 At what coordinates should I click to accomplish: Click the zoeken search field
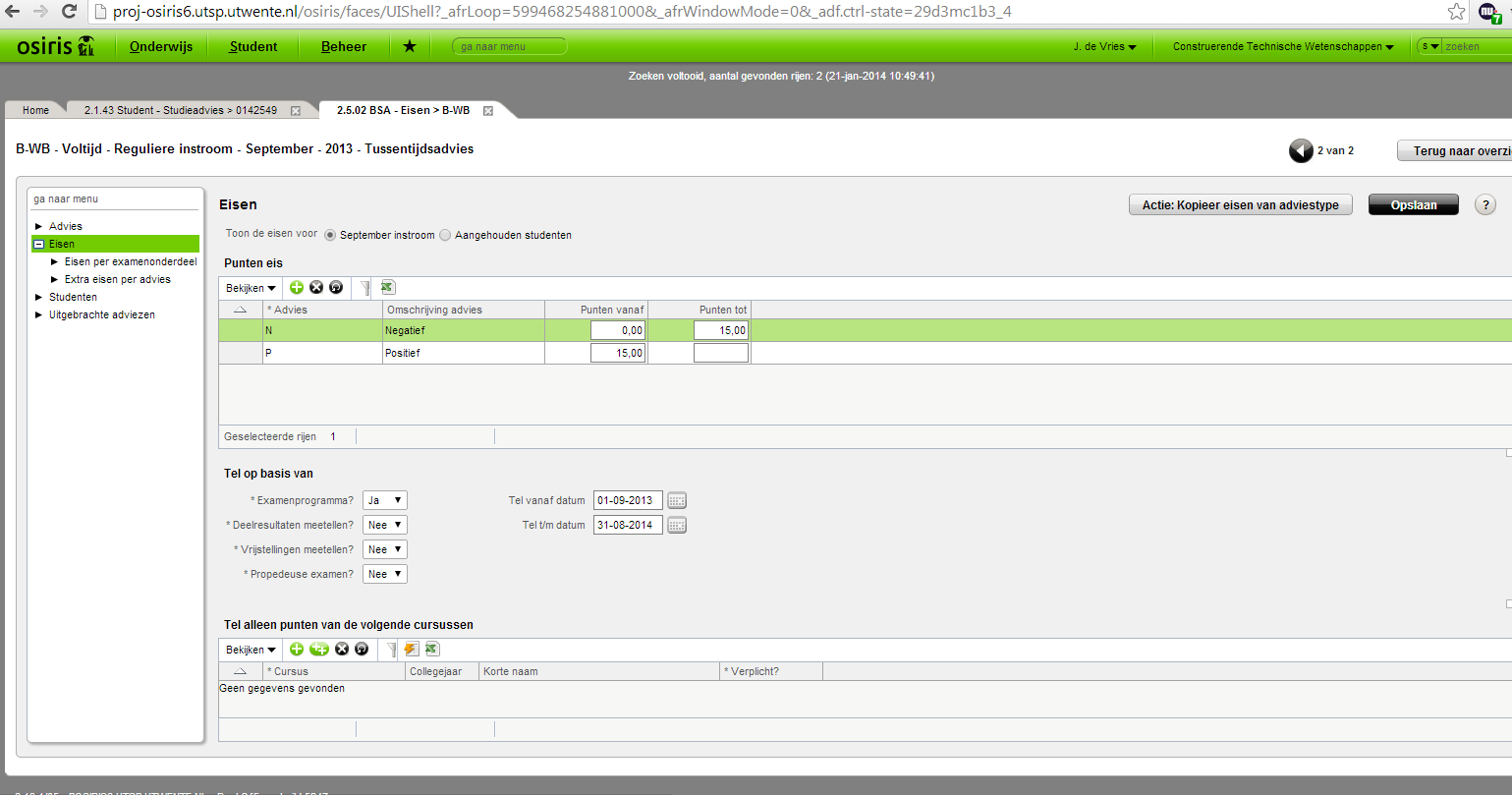[1477, 46]
